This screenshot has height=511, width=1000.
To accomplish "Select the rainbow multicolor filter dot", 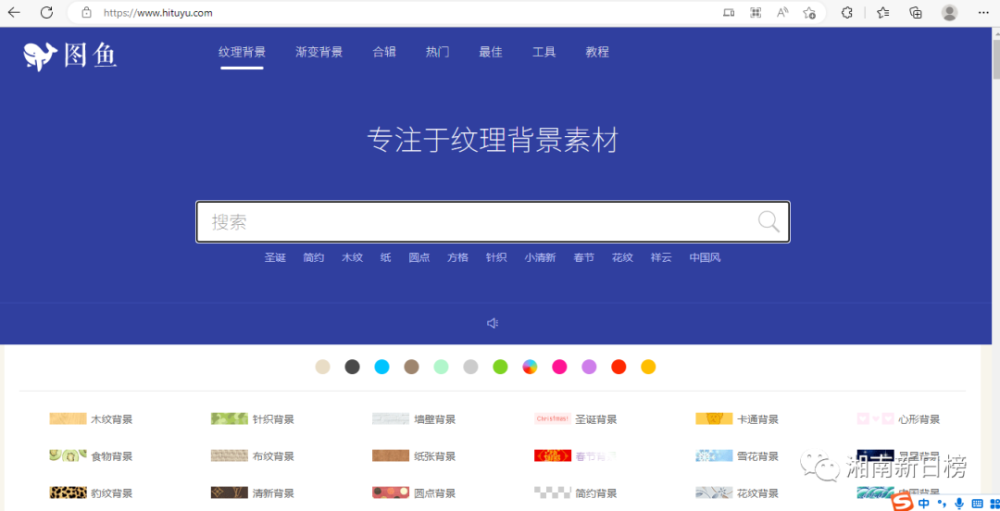I will pyautogui.click(x=530, y=367).
